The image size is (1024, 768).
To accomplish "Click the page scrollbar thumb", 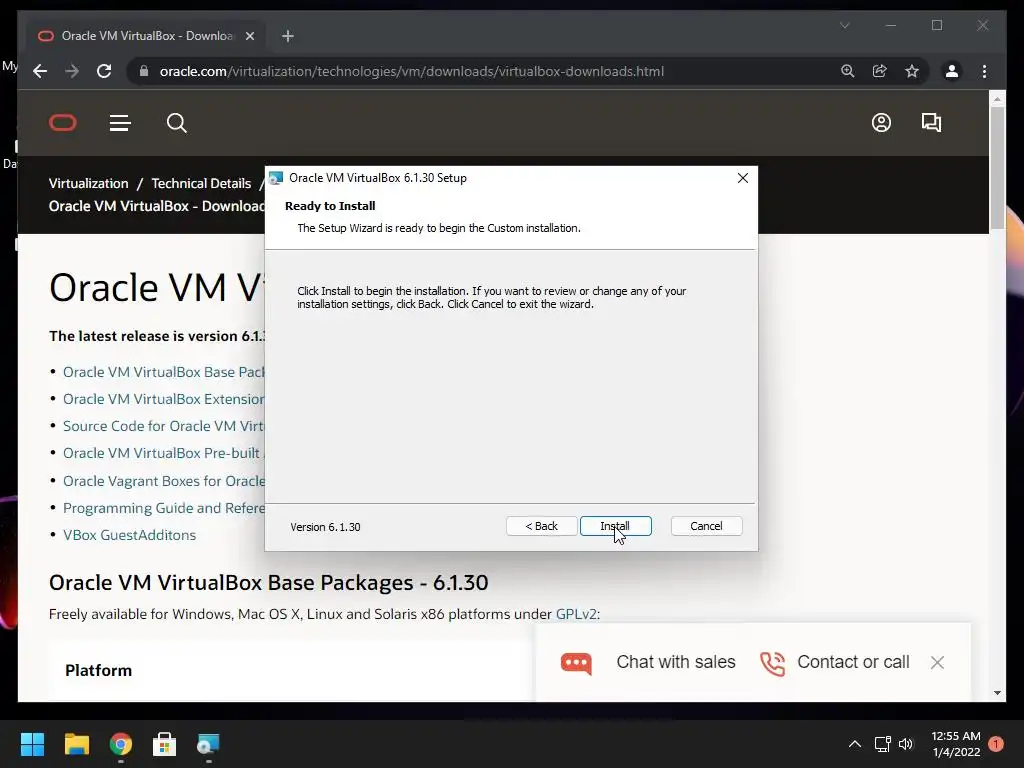I will click(997, 167).
